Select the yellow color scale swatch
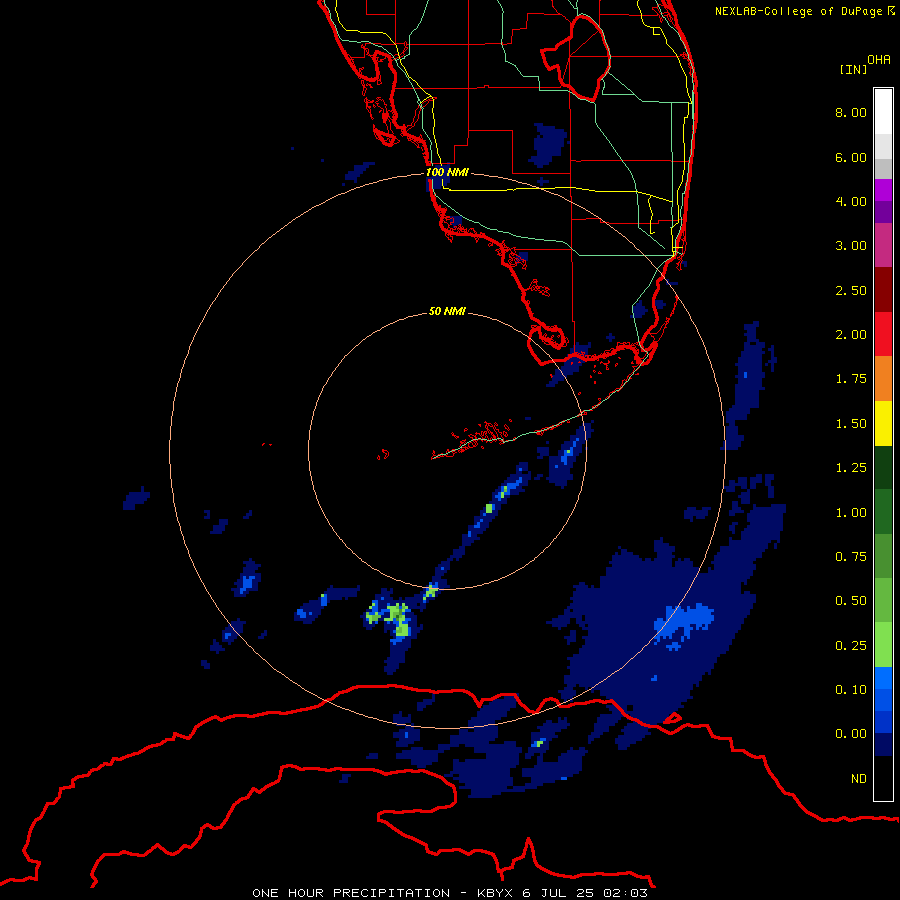900x900 pixels. coord(883,423)
